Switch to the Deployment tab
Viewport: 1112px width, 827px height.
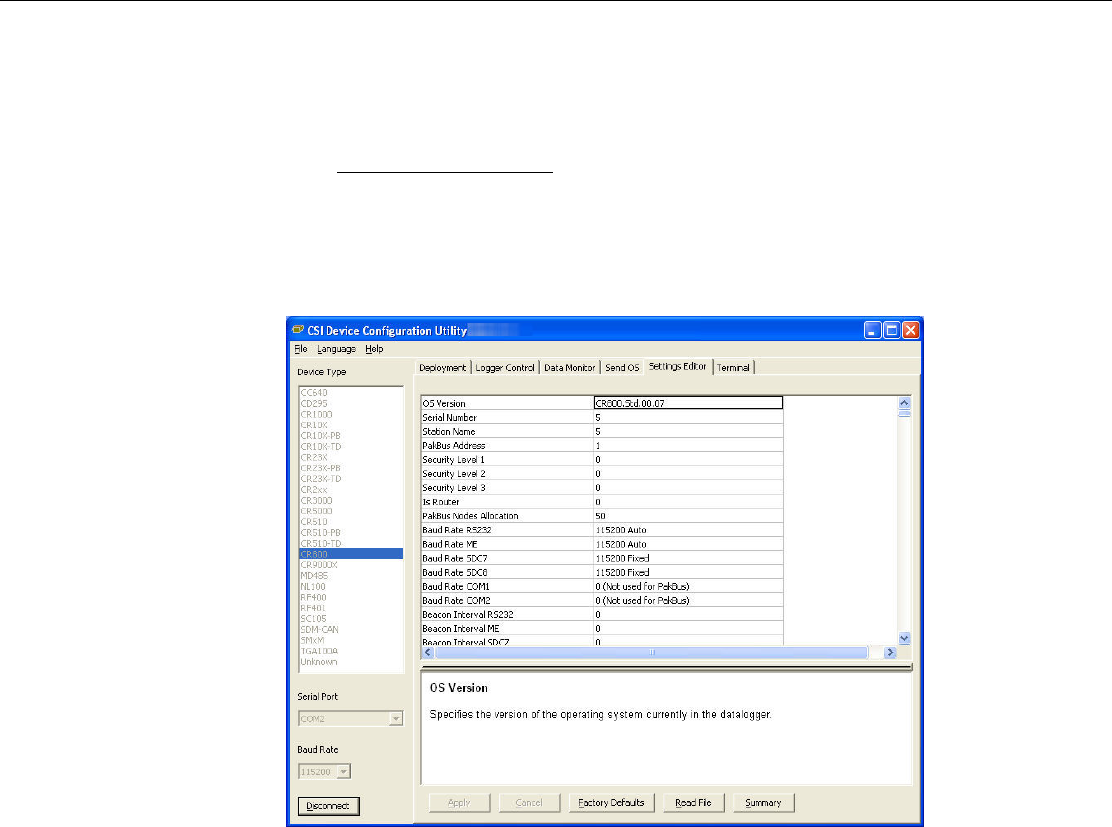point(443,367)
